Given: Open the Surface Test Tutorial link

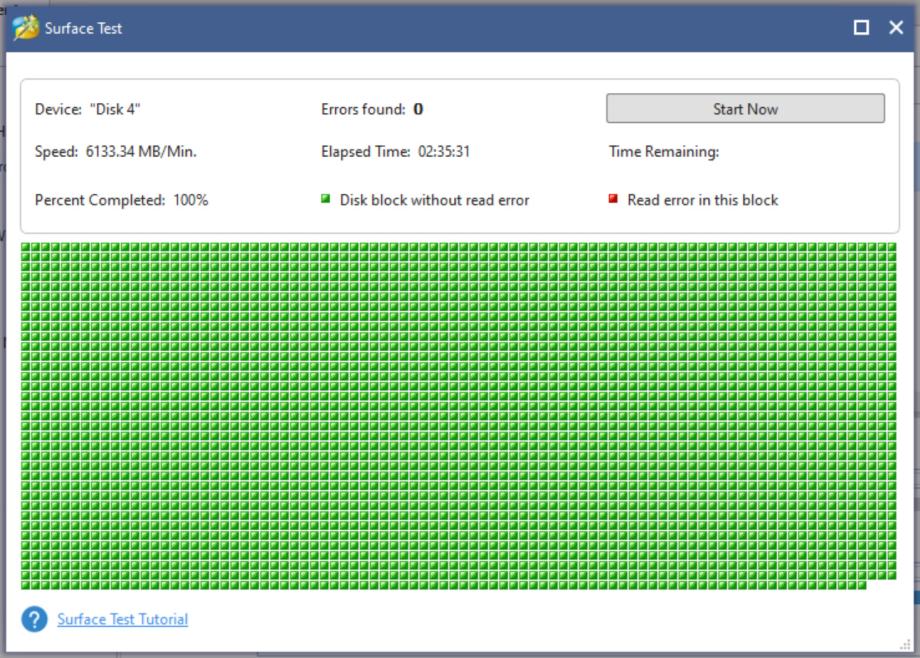Looking at the screenshot, I should tap(122, 620).
